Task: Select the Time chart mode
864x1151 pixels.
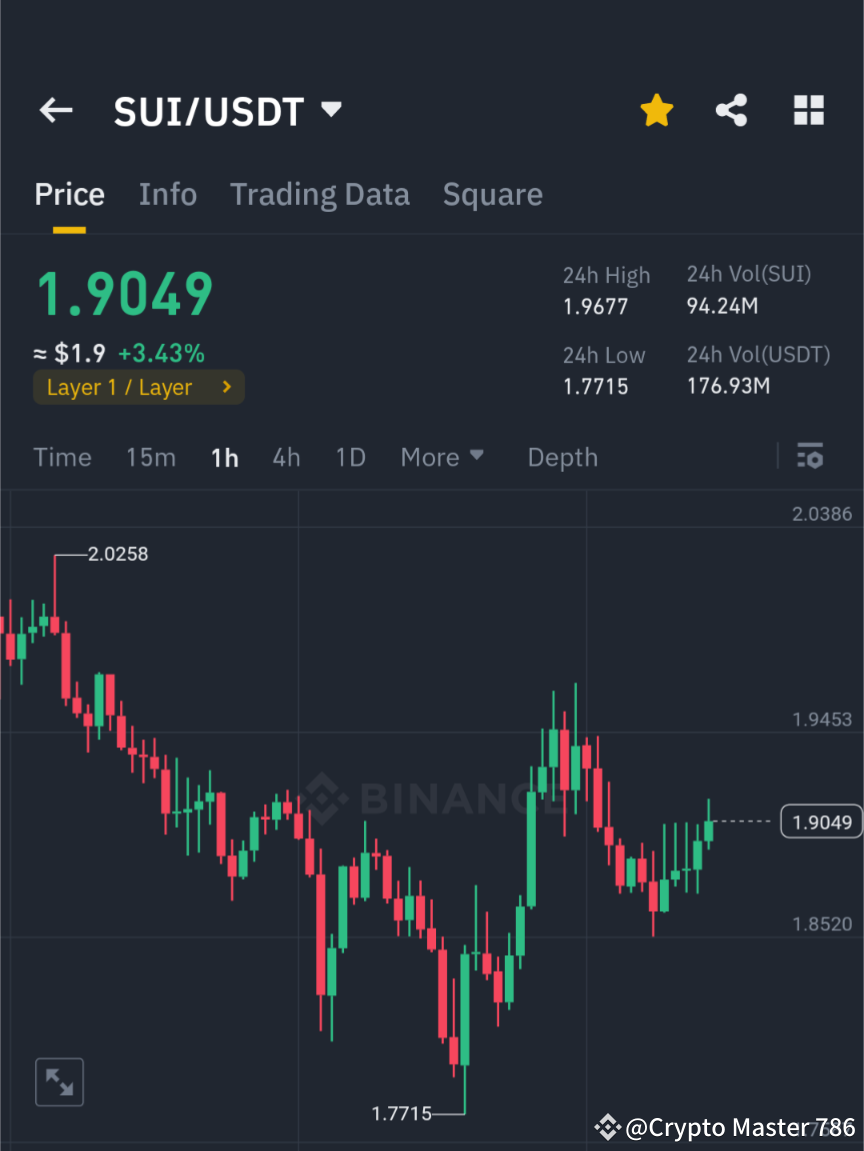Action: coord(62,456)
